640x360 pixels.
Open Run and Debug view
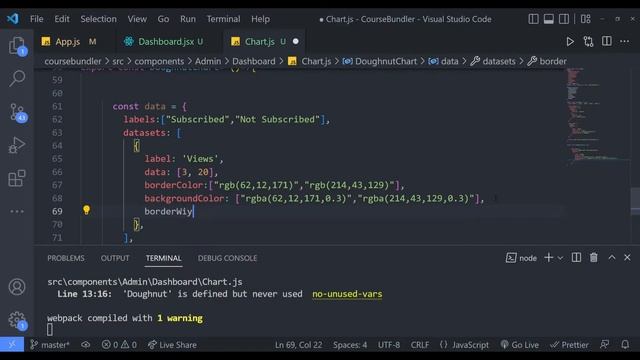(17, 145)
